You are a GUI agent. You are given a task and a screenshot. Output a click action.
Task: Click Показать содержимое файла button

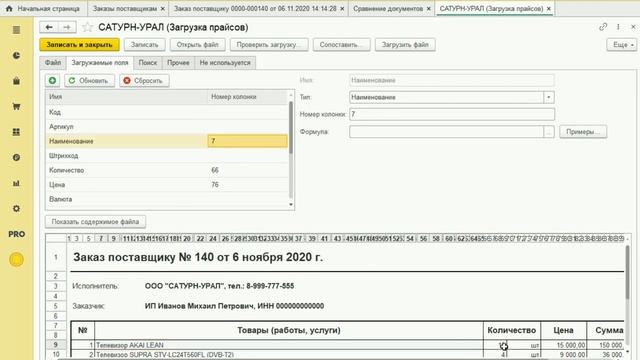tap(96, 222)
